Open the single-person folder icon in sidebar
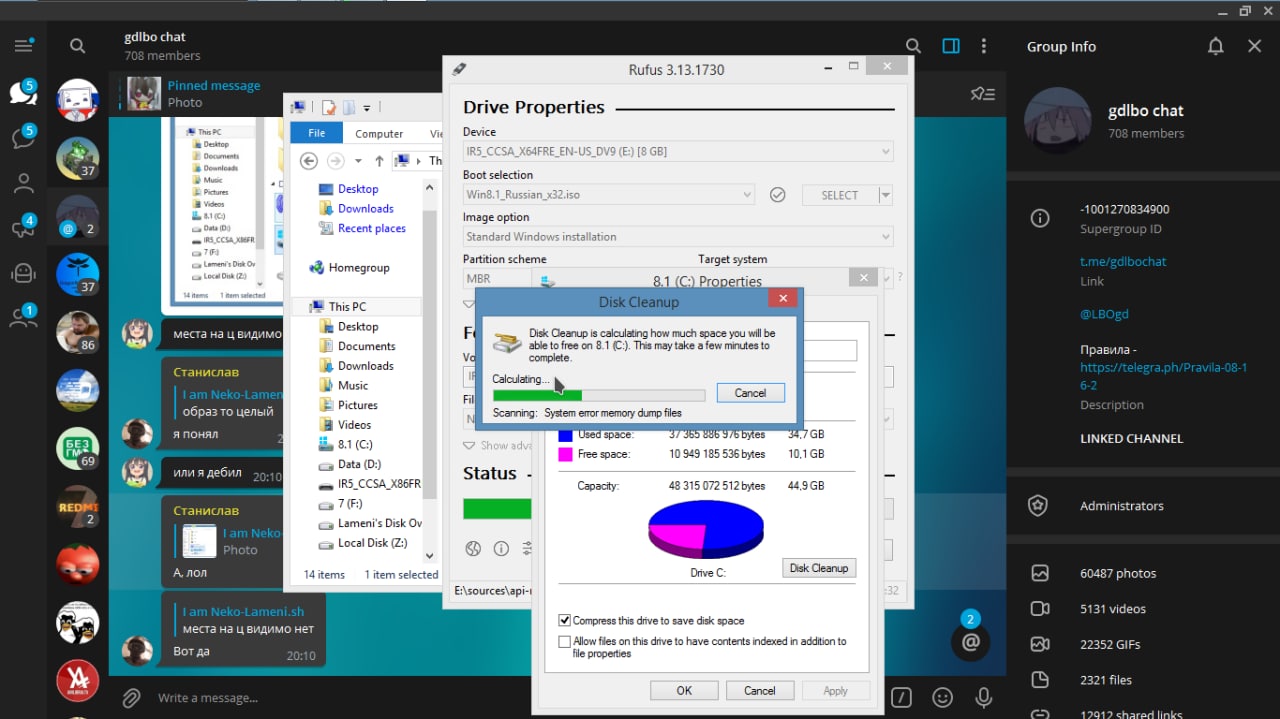The width and height of the screenshot is (1280, 719). 23,183
